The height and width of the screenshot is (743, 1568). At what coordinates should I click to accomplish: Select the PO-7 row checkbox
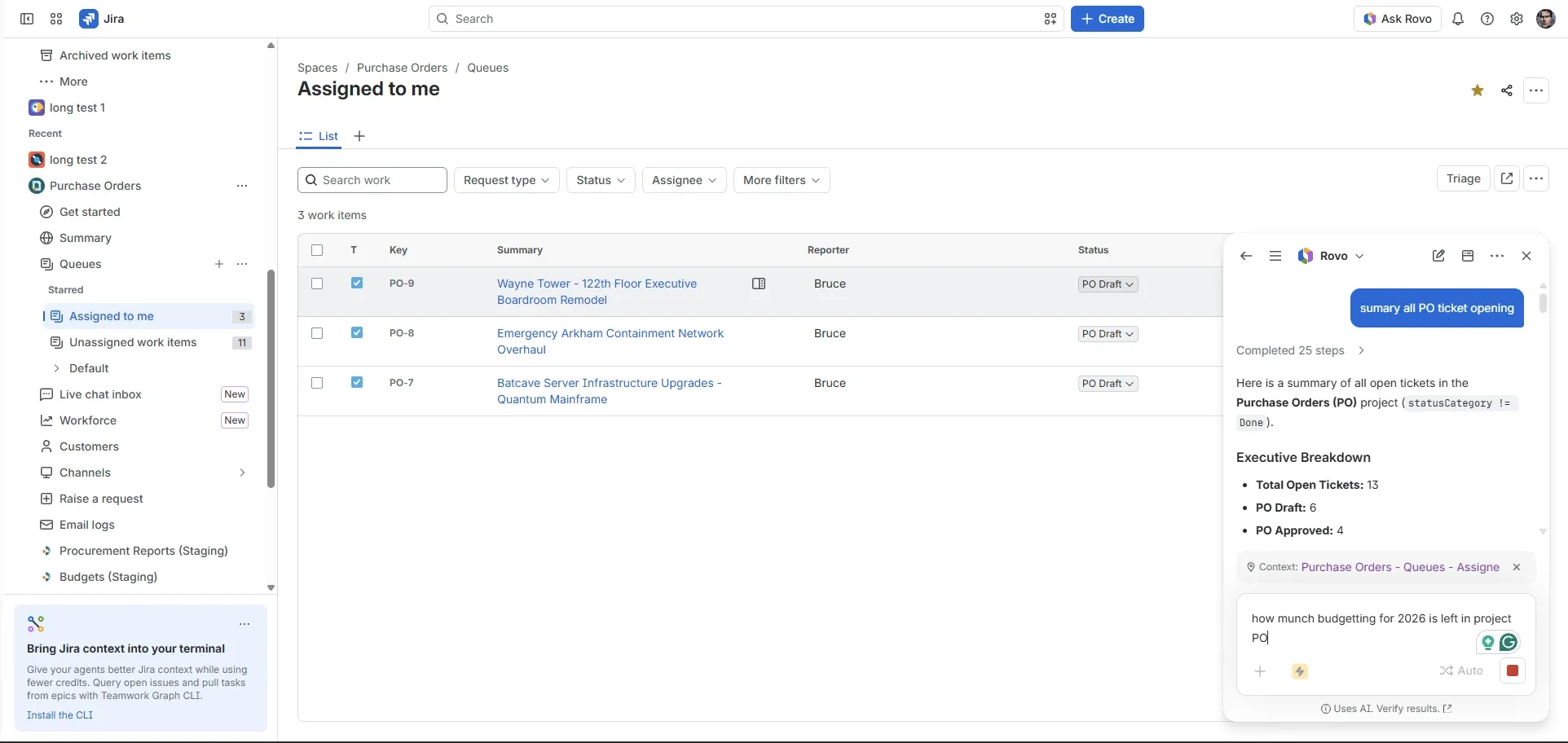(317, 383)
